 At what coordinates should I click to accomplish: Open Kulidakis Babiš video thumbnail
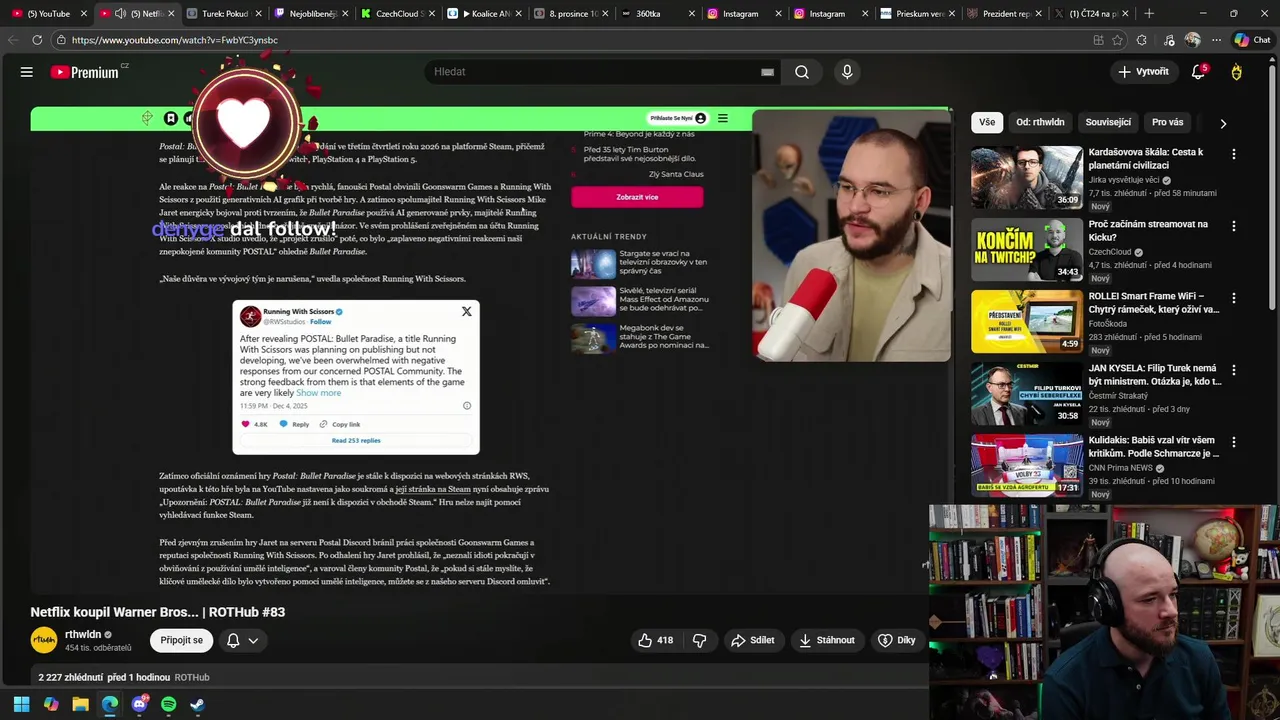click(1027, 466)
